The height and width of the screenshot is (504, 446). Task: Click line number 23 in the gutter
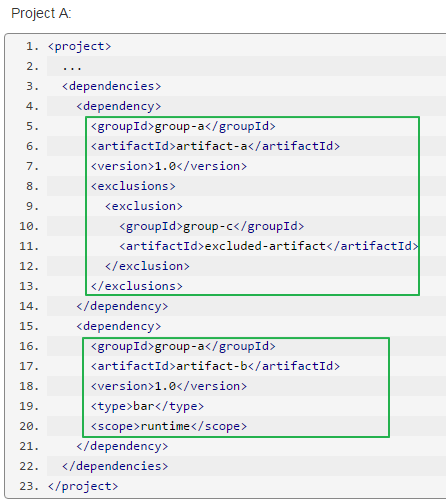[x=29, y=486]
